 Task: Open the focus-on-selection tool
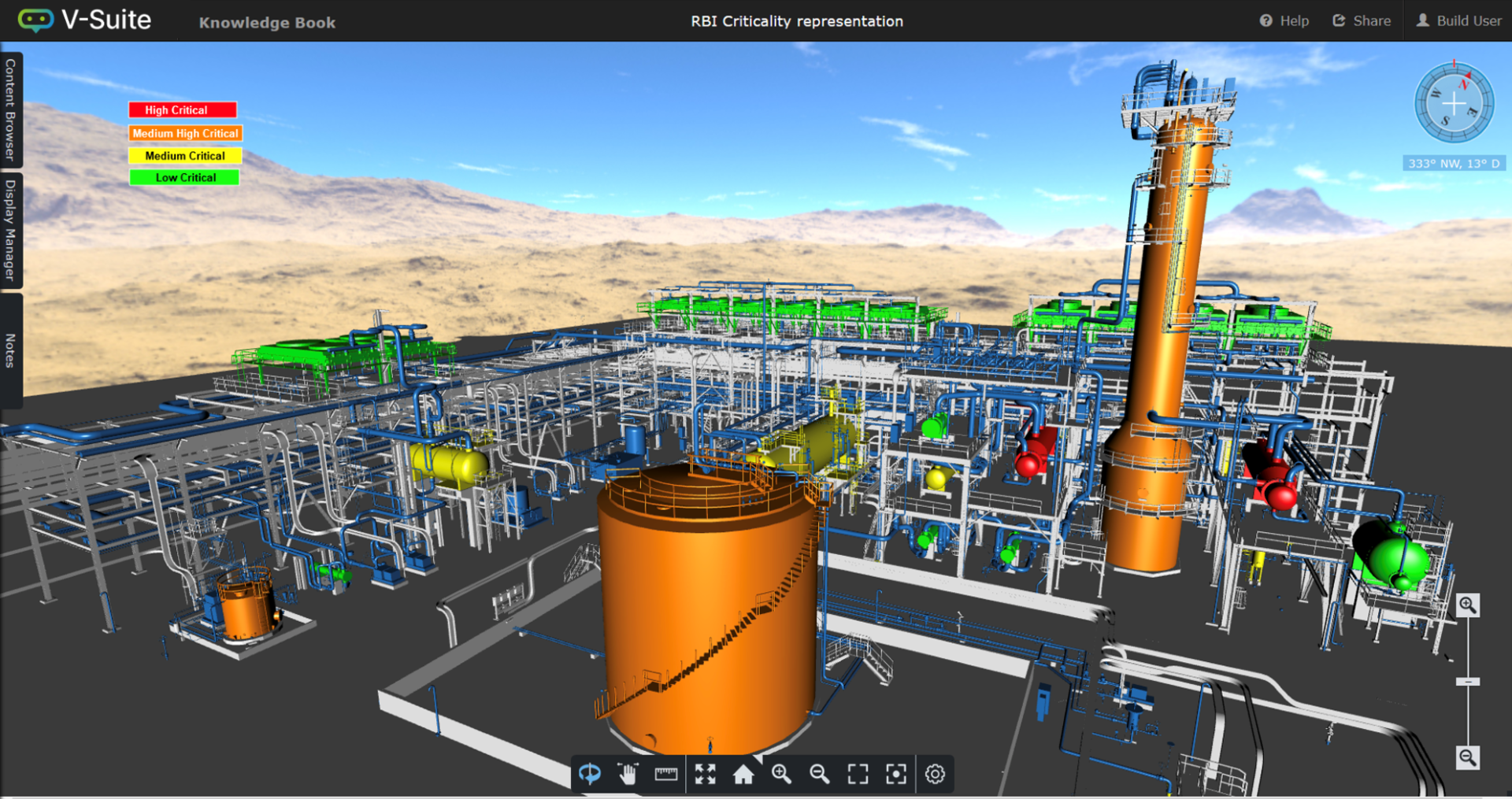(896, 774)
